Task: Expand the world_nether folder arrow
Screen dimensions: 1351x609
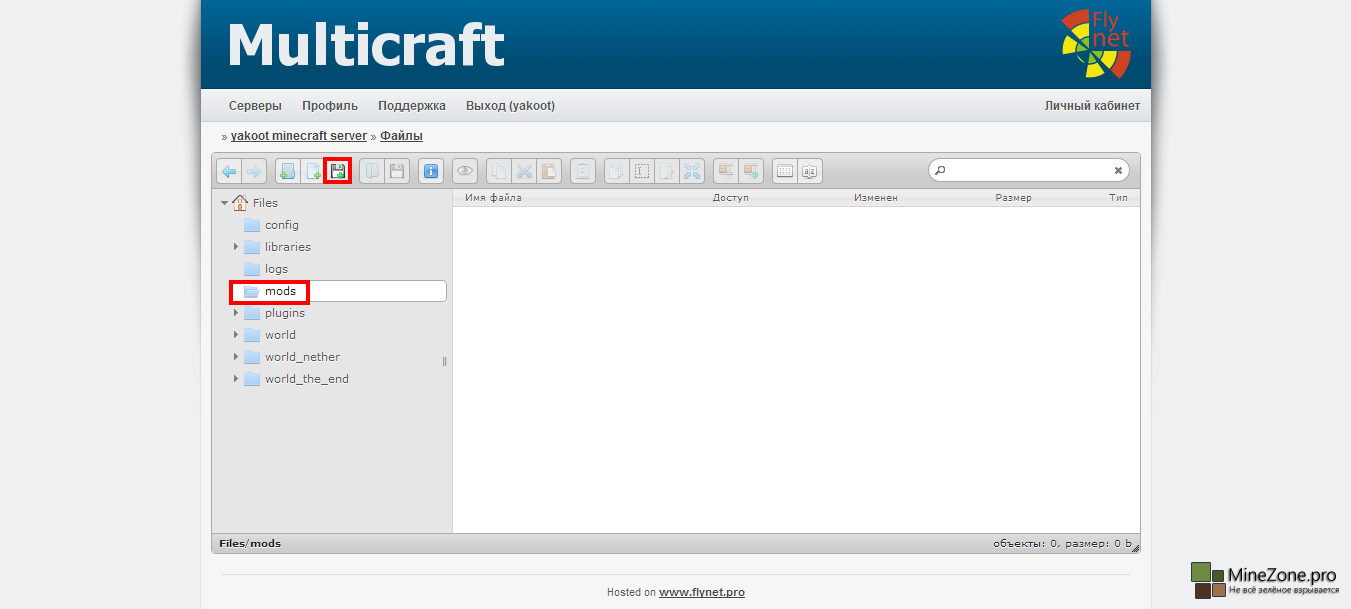Action: coord(236,357)
